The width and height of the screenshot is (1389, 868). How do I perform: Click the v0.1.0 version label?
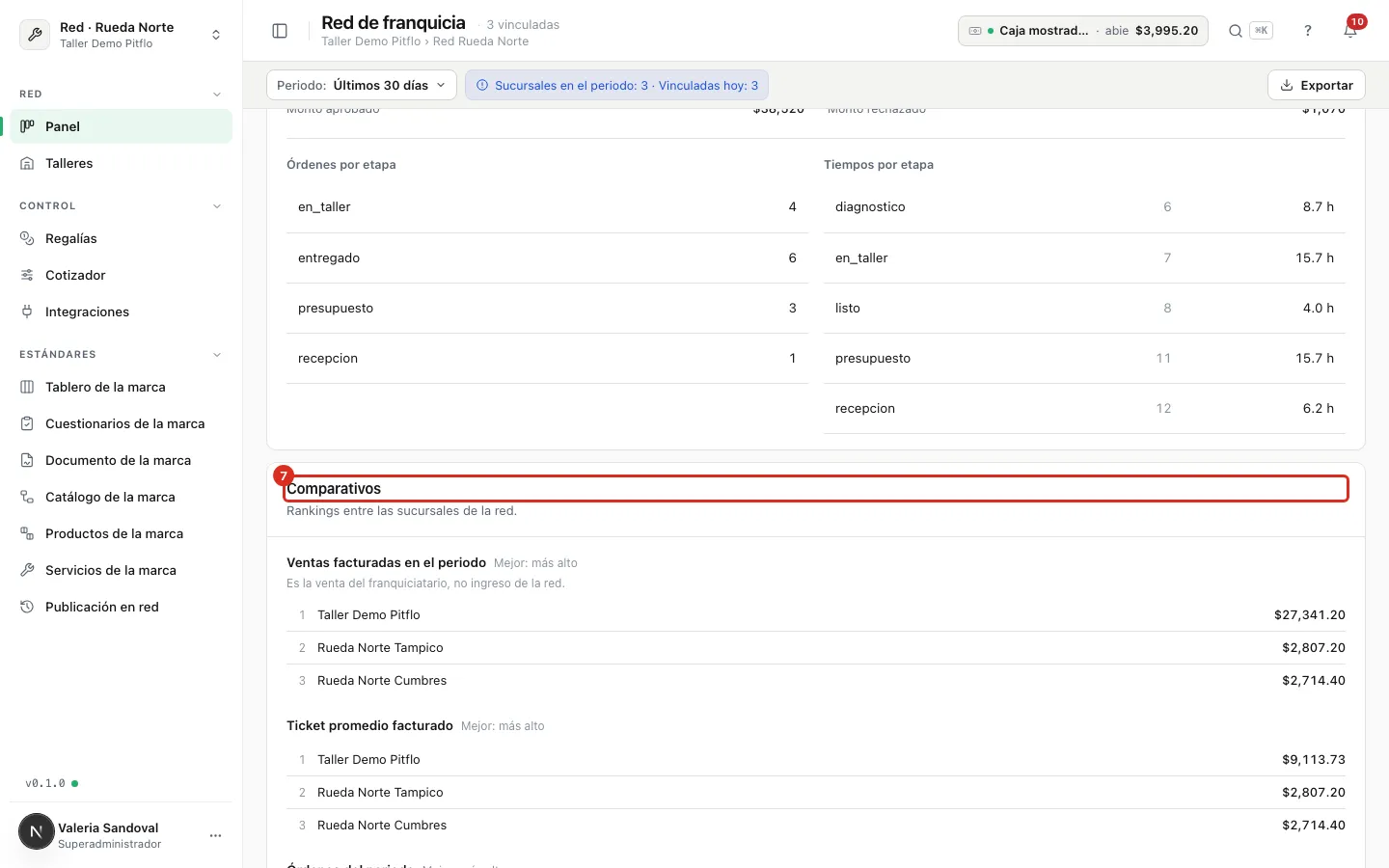[45, 783]
